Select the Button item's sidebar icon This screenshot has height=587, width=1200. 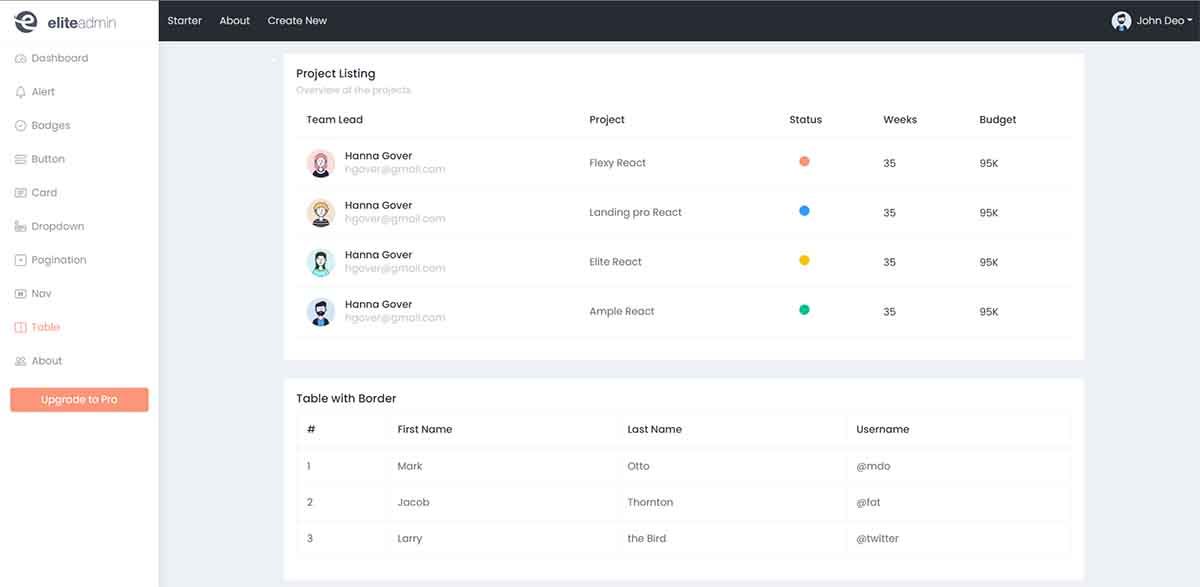click(x=22, y=159)
